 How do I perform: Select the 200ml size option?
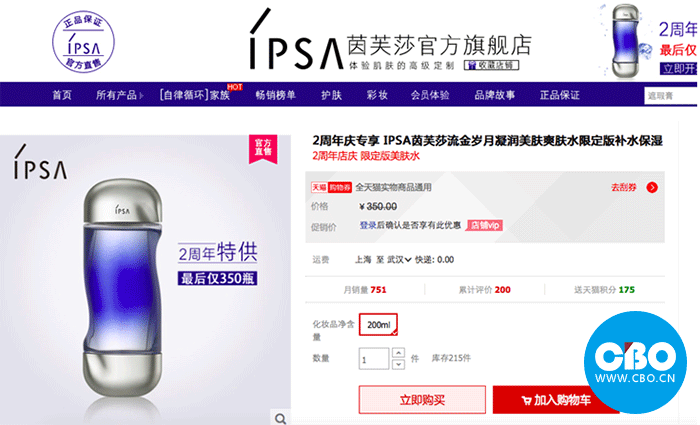(378, 325)
